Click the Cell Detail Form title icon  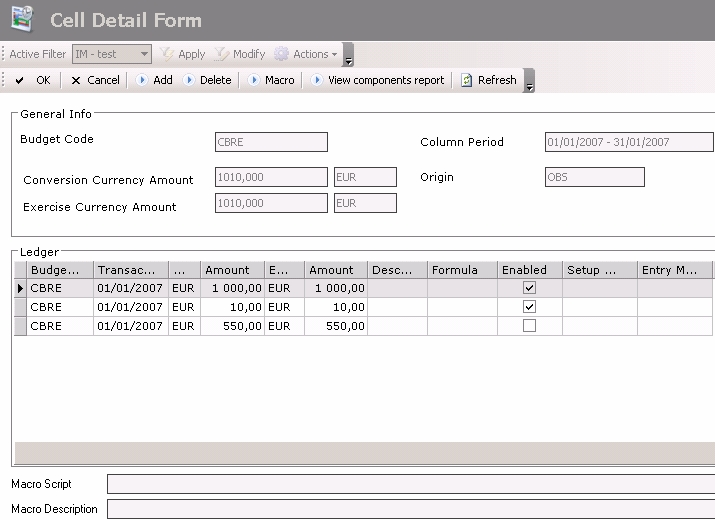click(22, 19)
